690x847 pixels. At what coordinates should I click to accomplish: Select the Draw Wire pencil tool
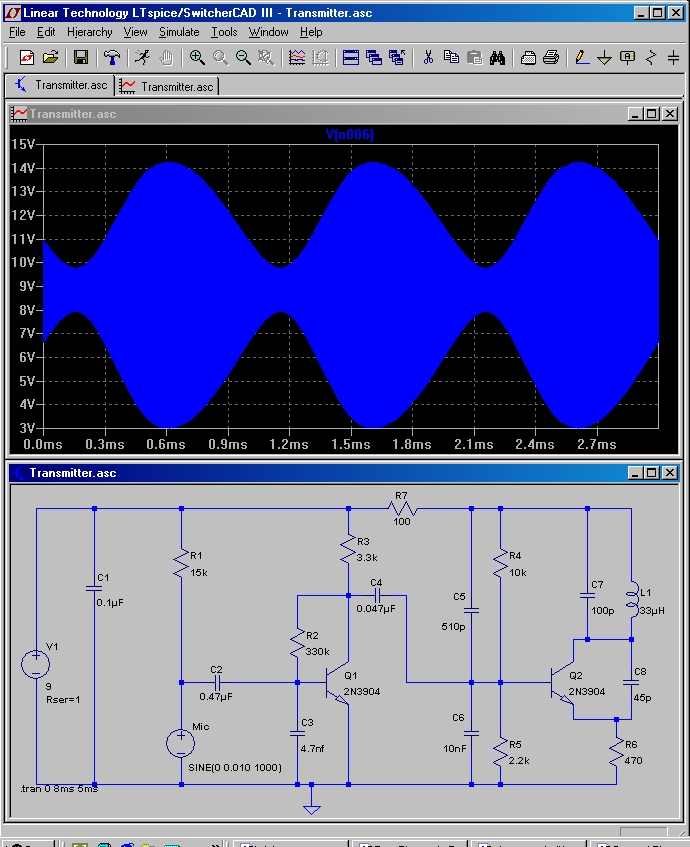pos(581,57)
